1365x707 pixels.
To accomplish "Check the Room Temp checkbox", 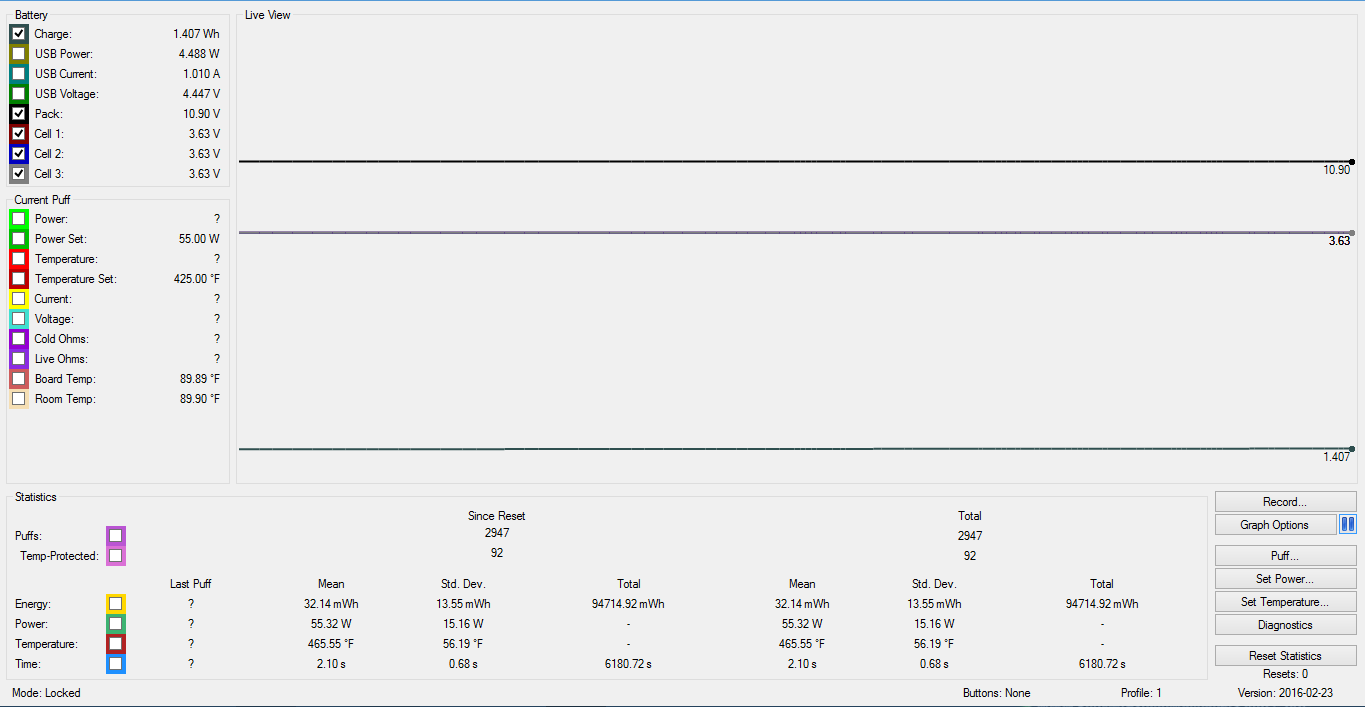I will coord(19,399).
